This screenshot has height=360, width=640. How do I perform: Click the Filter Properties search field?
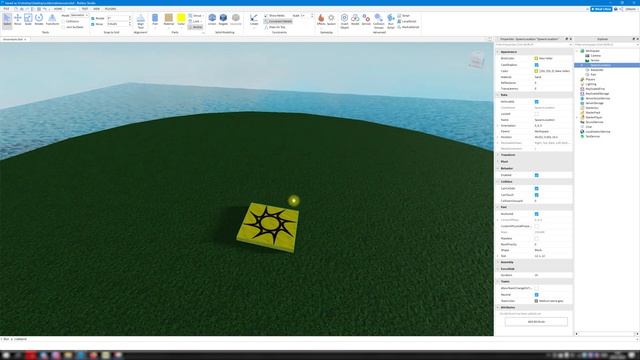click(x=533, y=44)
